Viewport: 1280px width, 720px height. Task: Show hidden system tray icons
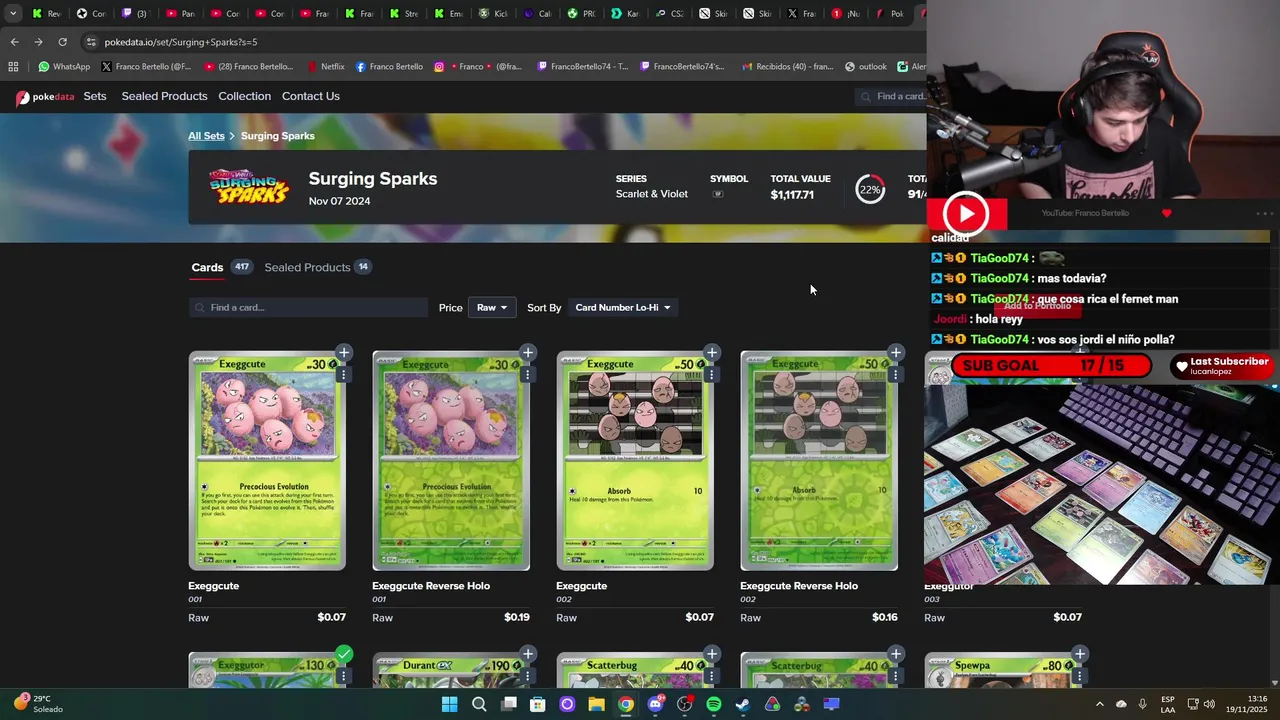(1100, 704)
